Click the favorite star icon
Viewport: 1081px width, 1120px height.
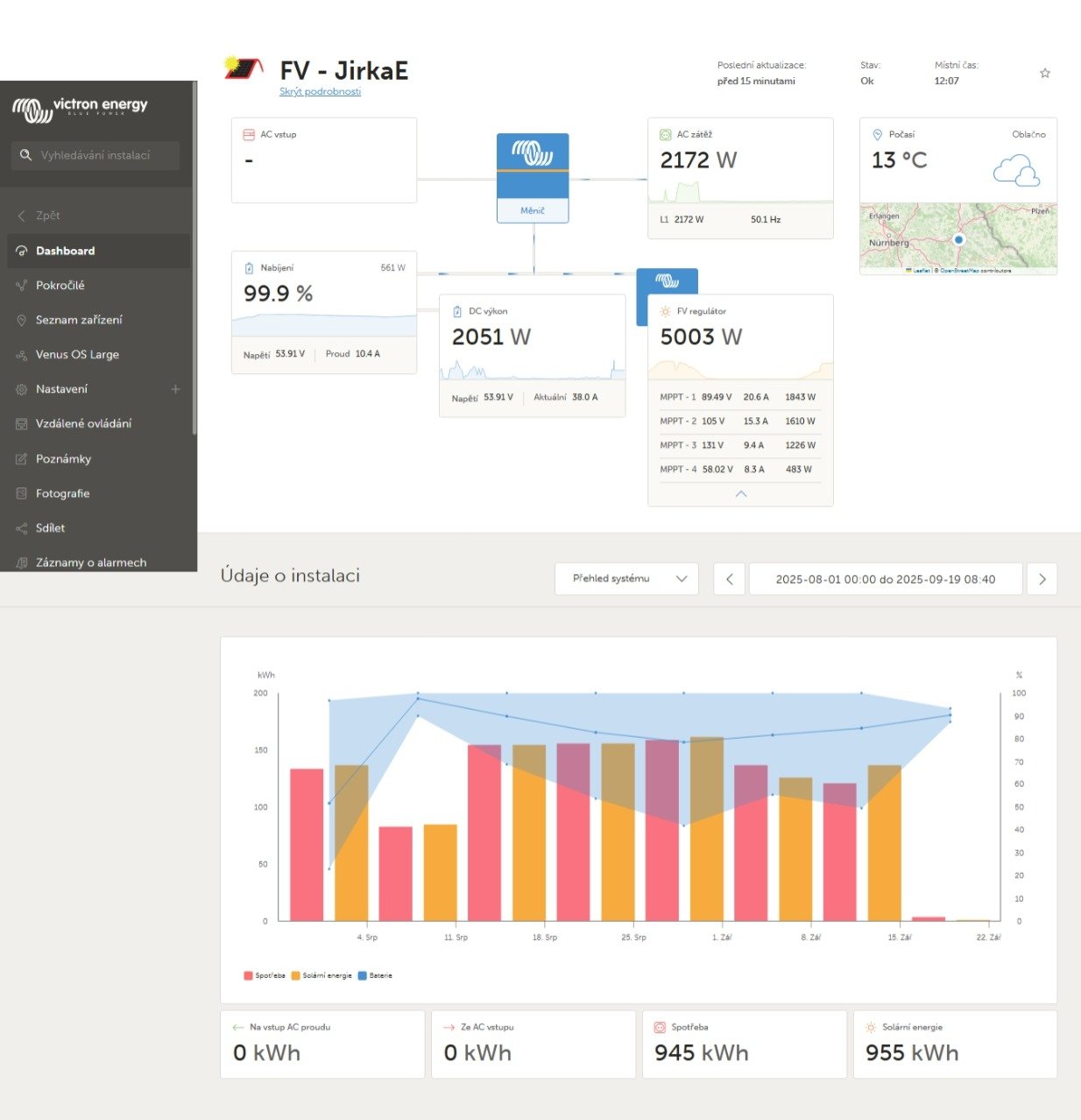pyautogui.click(x=1044, y=74)
